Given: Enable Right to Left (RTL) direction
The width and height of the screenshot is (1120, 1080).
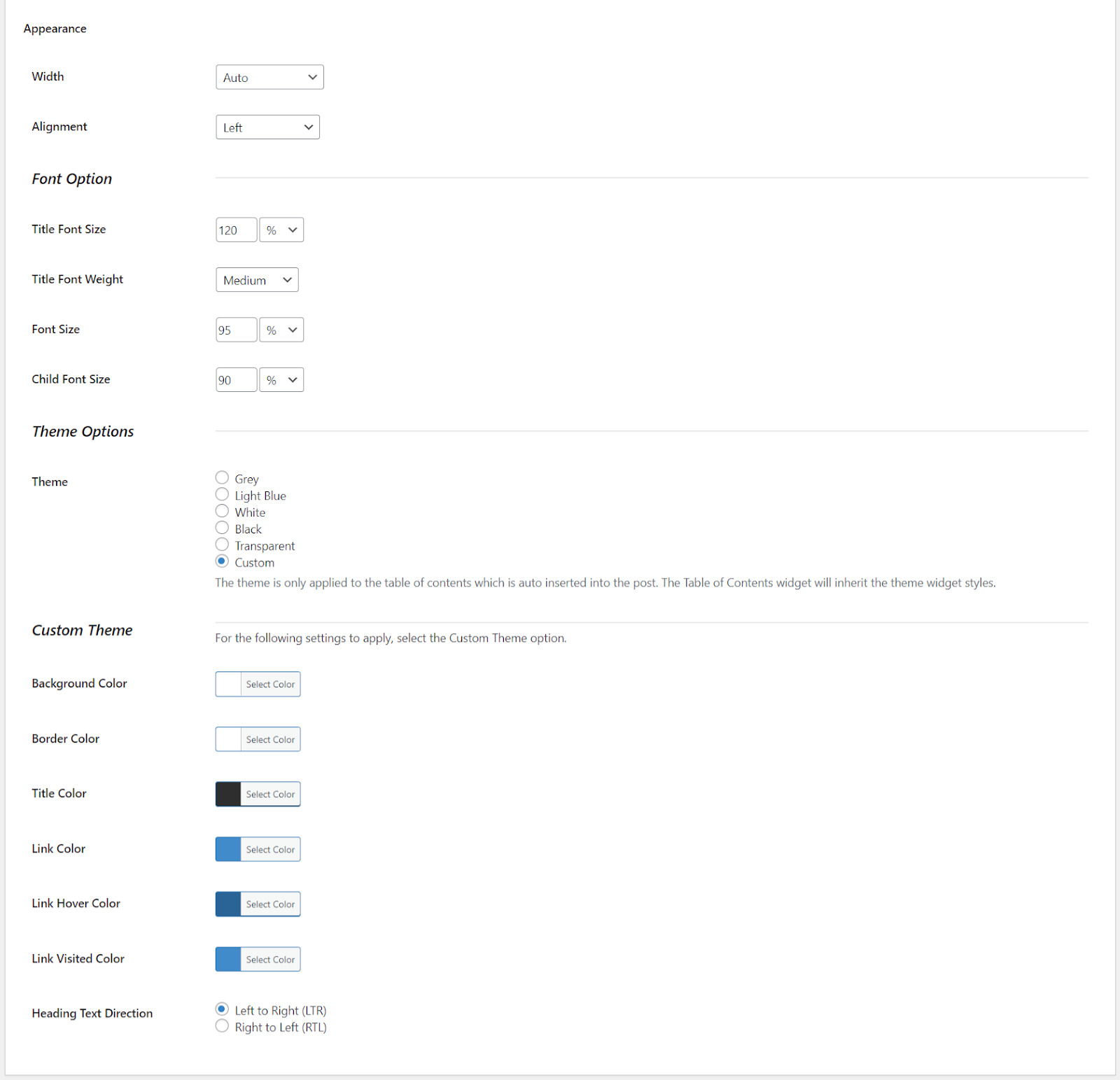Looking at the screenshot, I should tap(223, 1026).
